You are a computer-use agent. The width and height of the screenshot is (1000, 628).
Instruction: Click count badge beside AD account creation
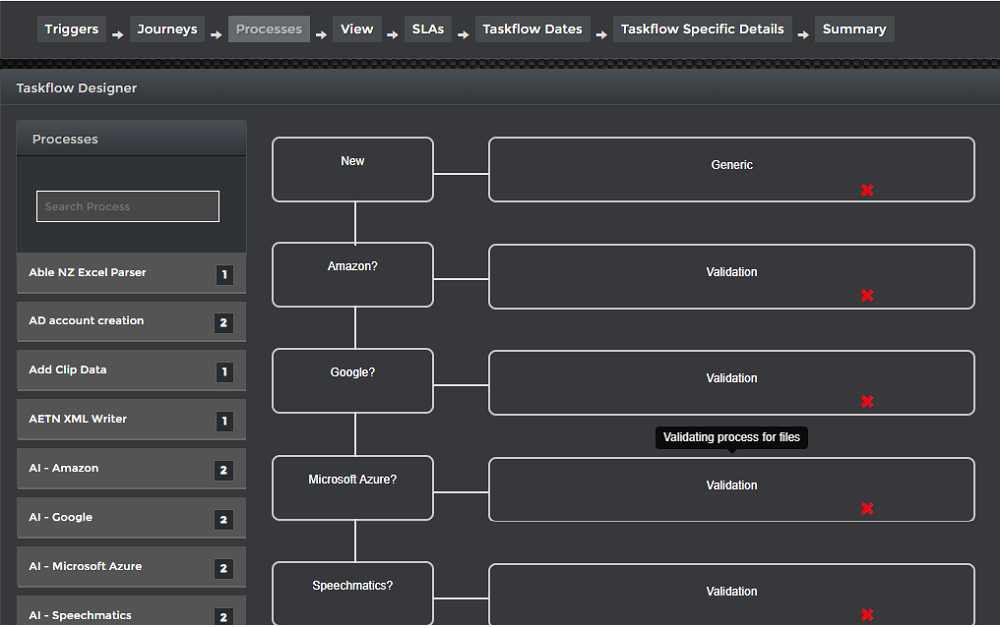pyautogui.click(x=224, y=323)
